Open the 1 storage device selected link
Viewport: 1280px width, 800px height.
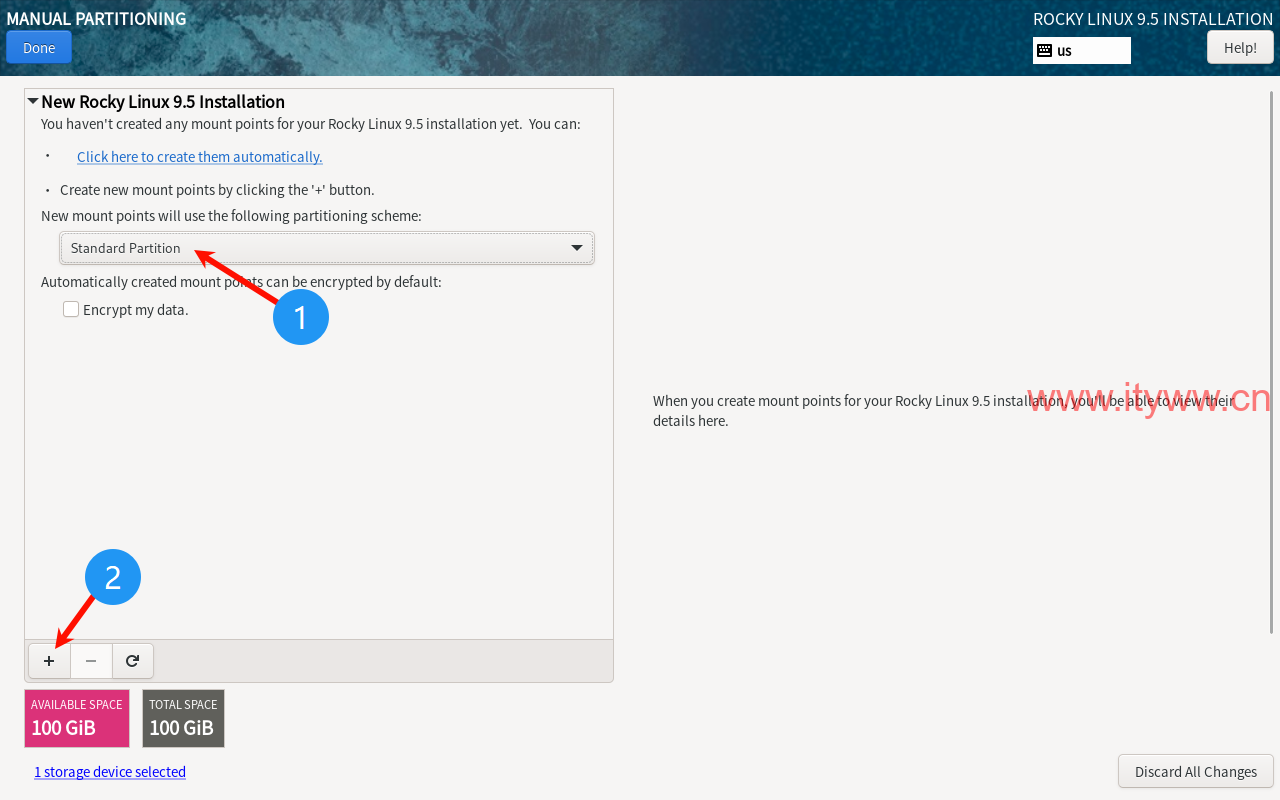tap(110, 772)
